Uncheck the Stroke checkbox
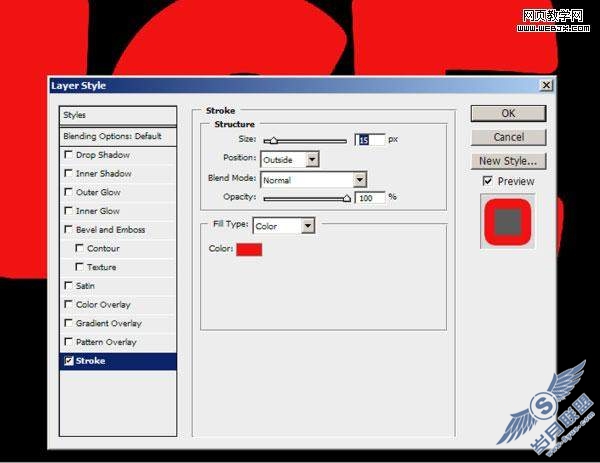Image resolution: width=600 pixels, height=463 pixels. tap(69, 361)
